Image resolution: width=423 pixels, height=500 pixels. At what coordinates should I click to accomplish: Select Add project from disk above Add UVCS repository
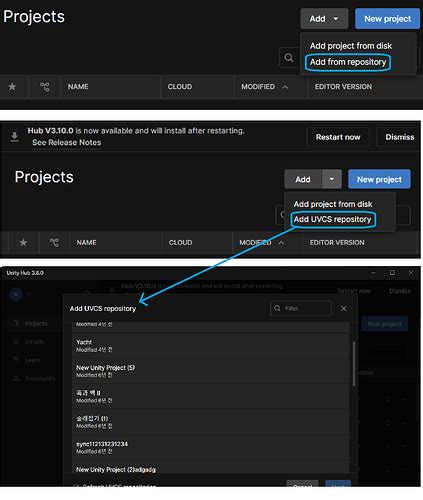pyautogui.click(x=333, y=204)
